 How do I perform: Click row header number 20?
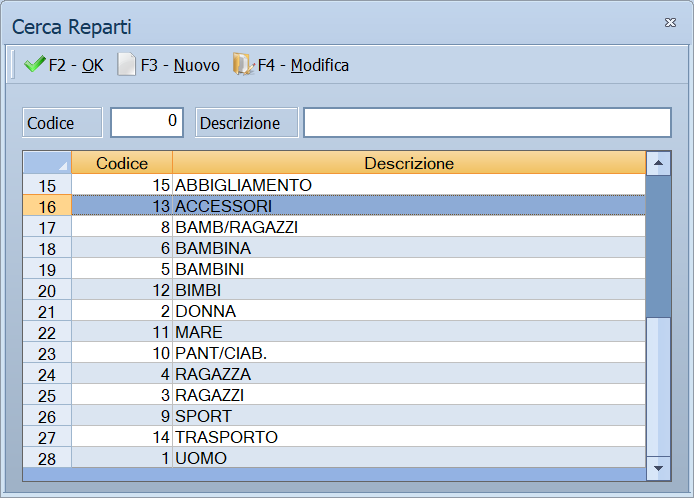[x=47, y=290]
